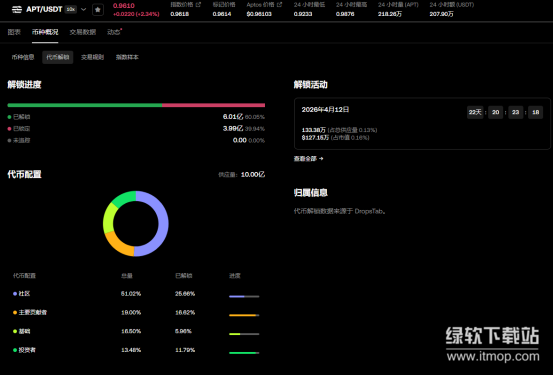The height and width of the screenshot is (376, 554).
Task: Click the green segment of donut chart
Action: tap(125, 198)
